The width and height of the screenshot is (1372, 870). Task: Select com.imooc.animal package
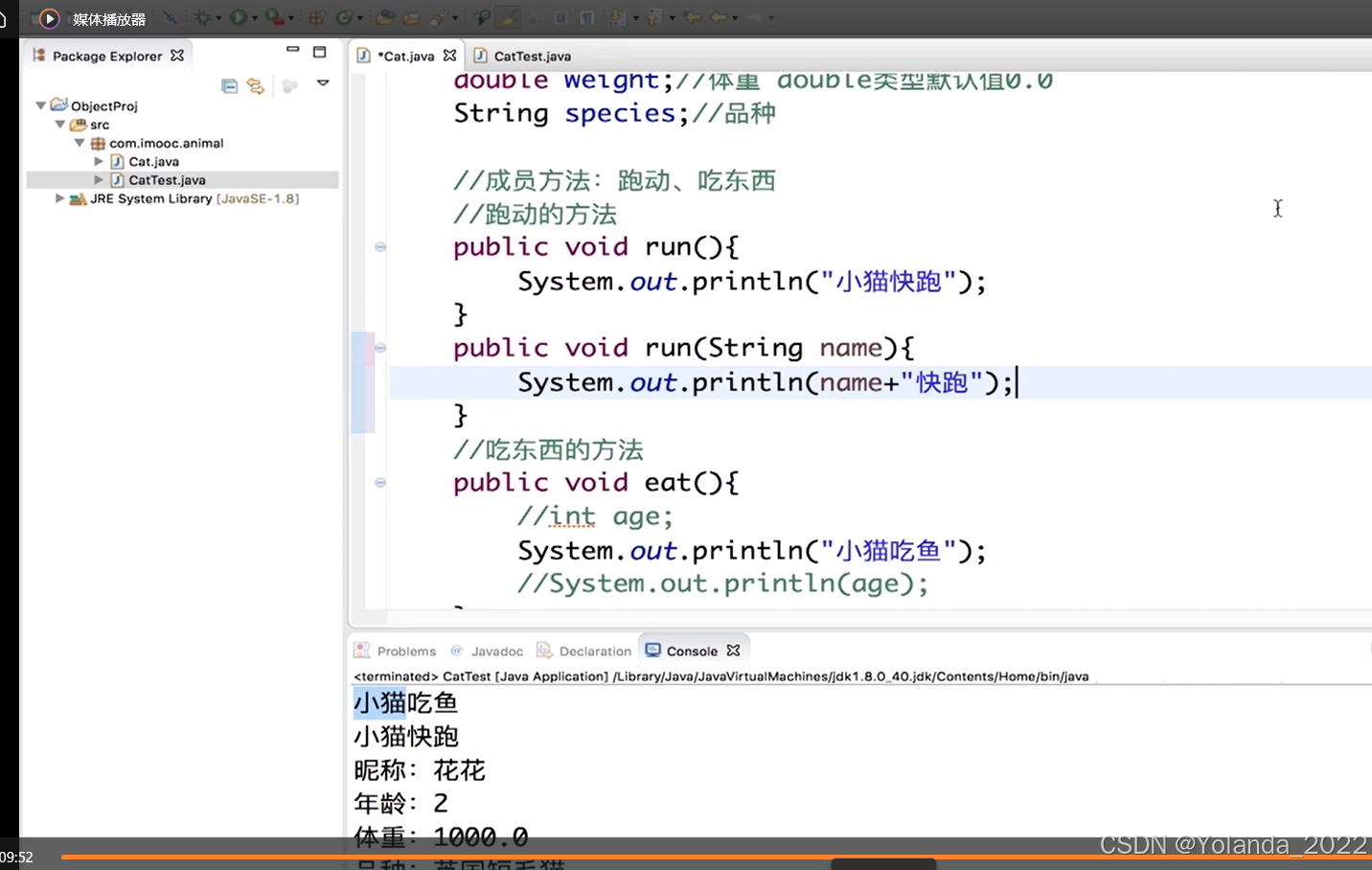tap(166, 143)
